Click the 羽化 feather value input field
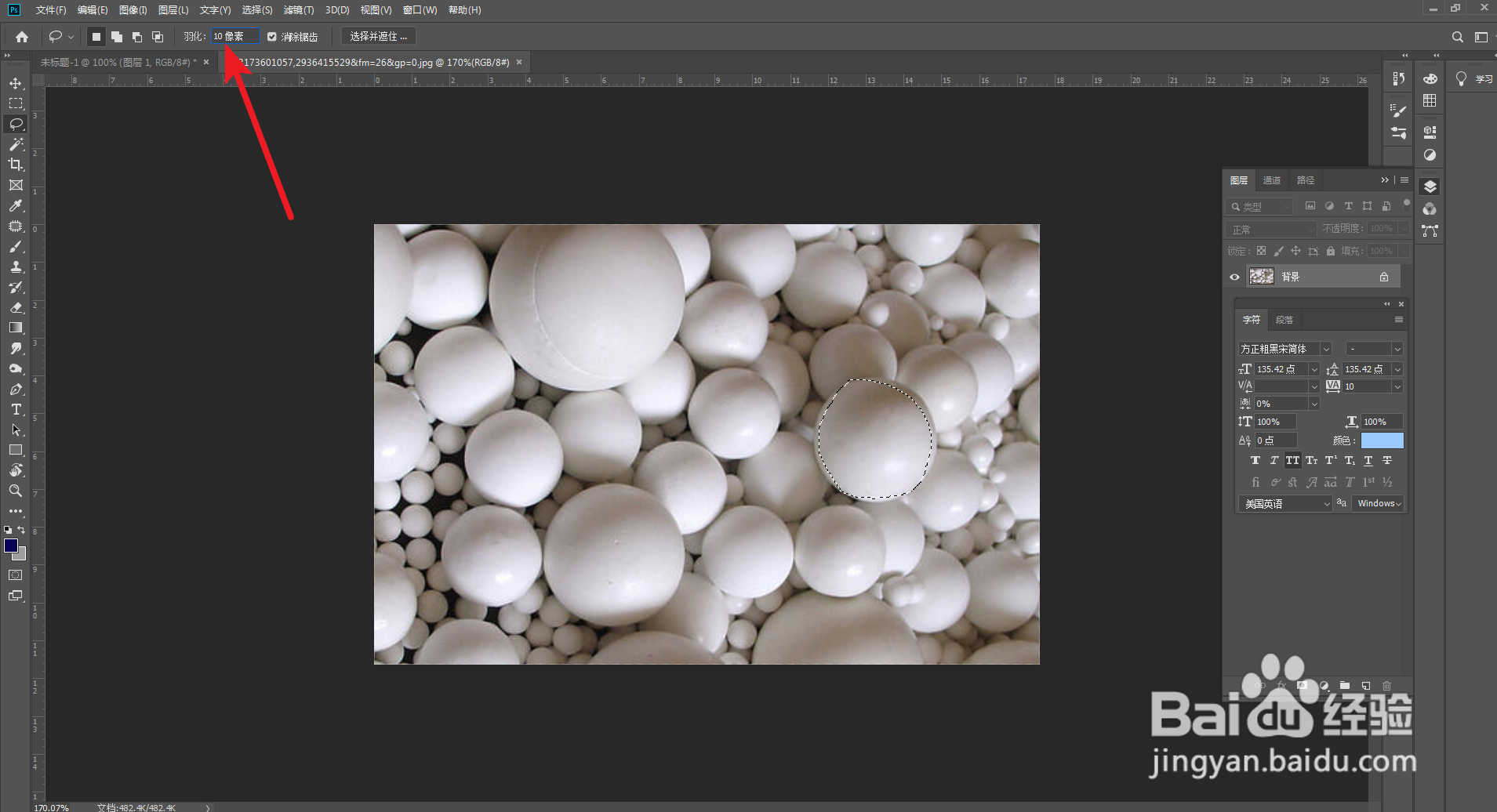The width and height of the screenshot is (1497, 812). click(x=234, y=37)
